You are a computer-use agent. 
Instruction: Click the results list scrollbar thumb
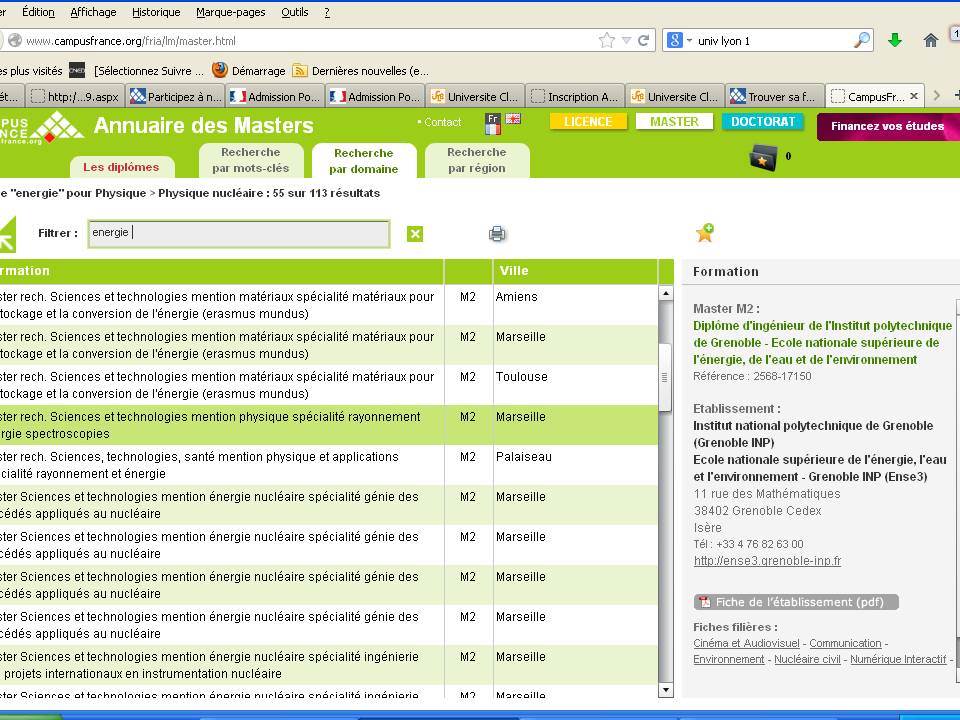[666, 377]
